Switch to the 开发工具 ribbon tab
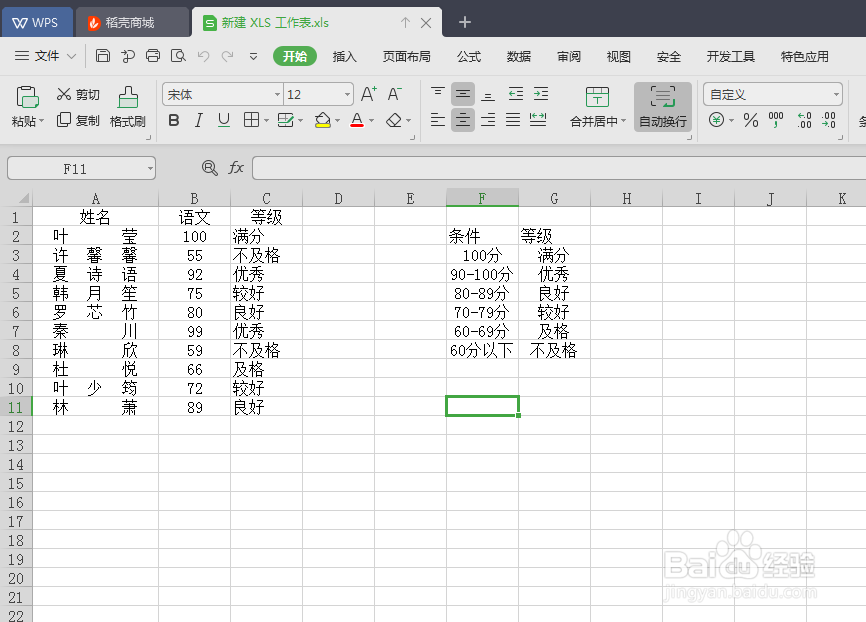 click(x=730, y=56)
